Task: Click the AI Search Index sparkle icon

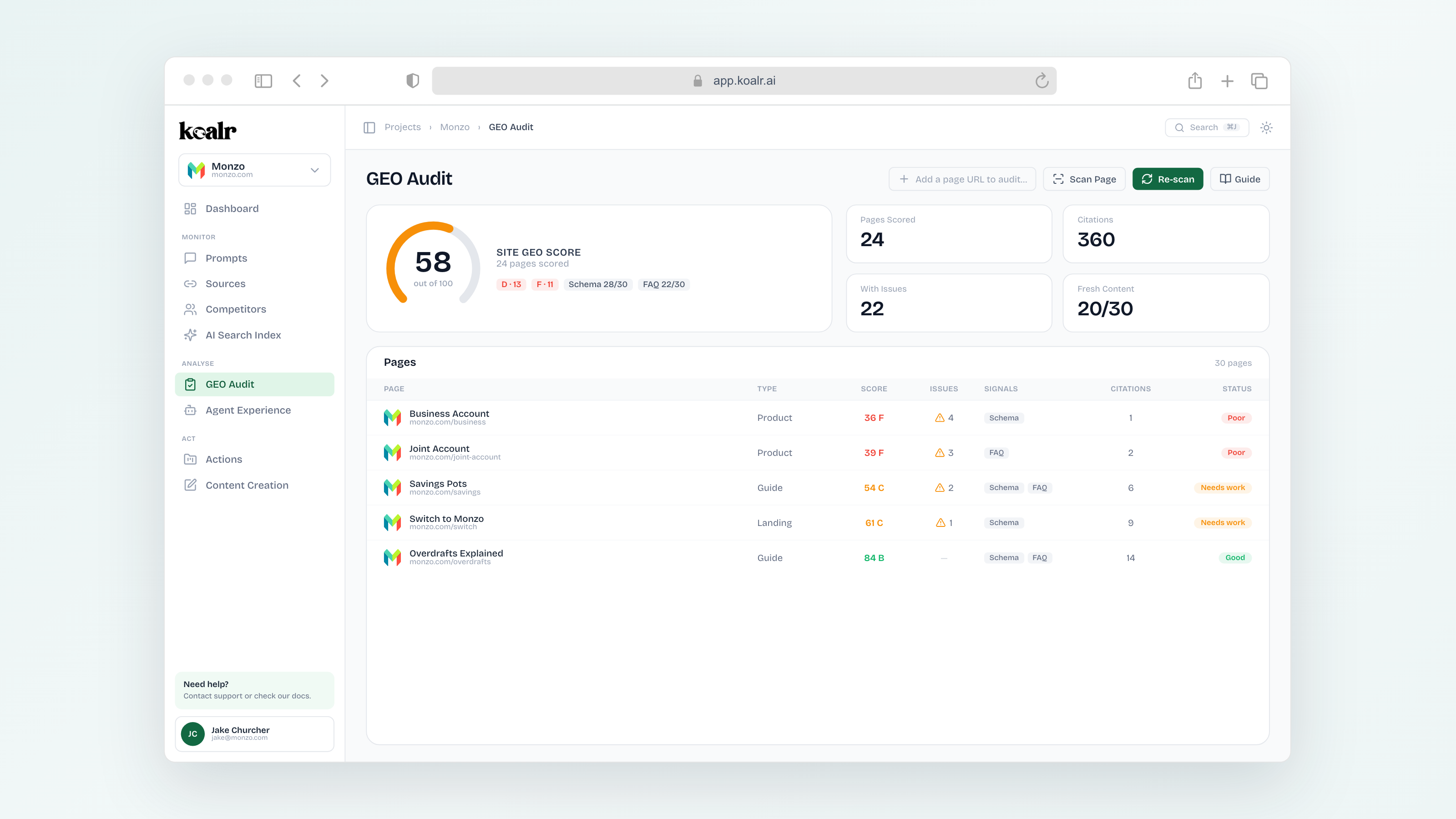Action: (190, 335)
